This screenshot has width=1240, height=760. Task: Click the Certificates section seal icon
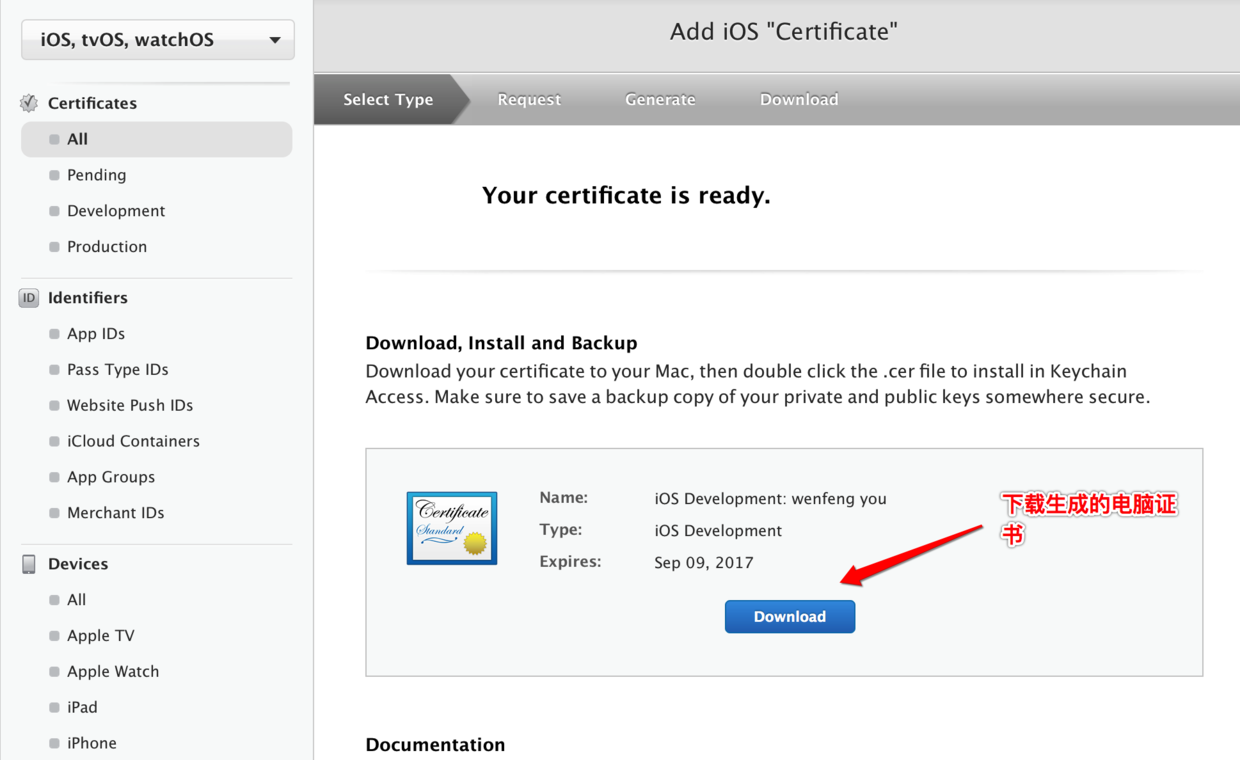click(x=29, y=103)
